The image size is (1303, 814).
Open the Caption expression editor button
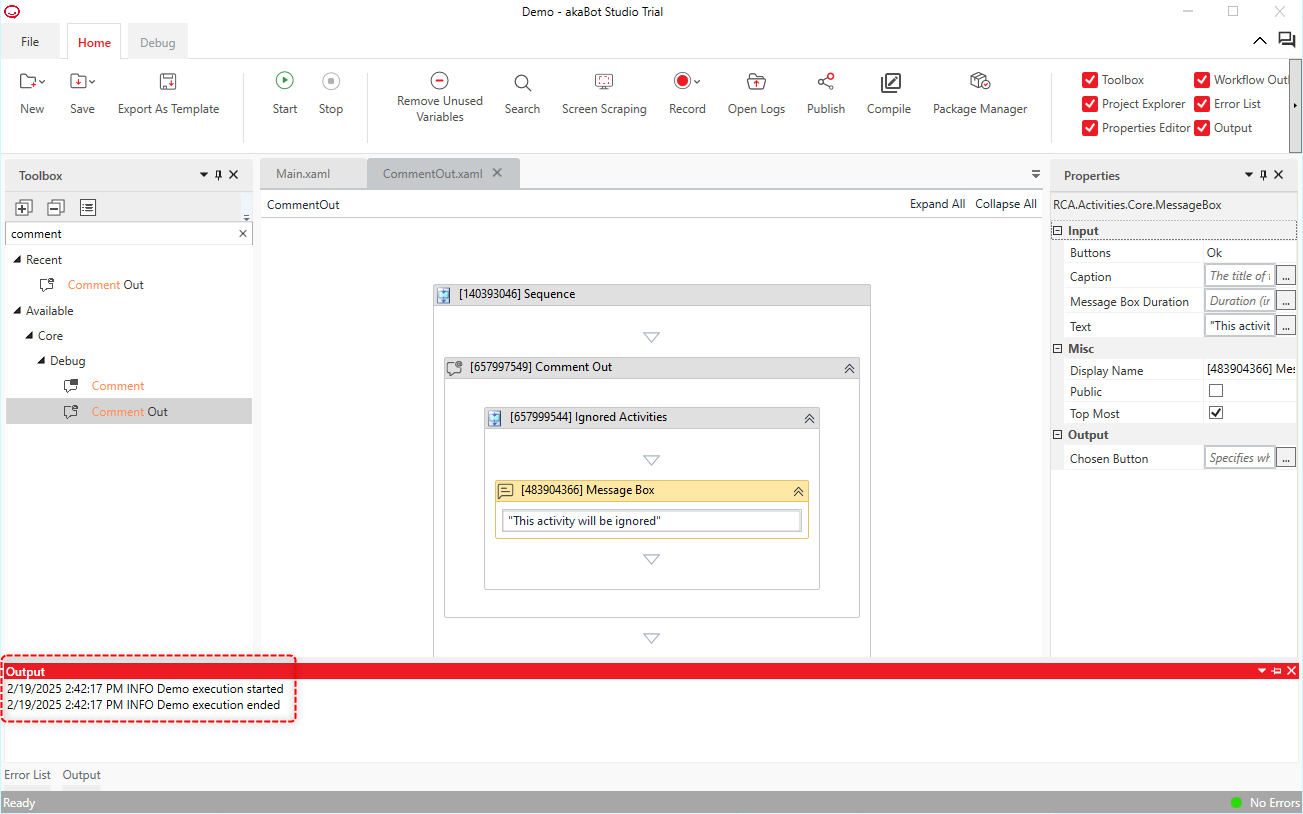tap(1286, 275)
